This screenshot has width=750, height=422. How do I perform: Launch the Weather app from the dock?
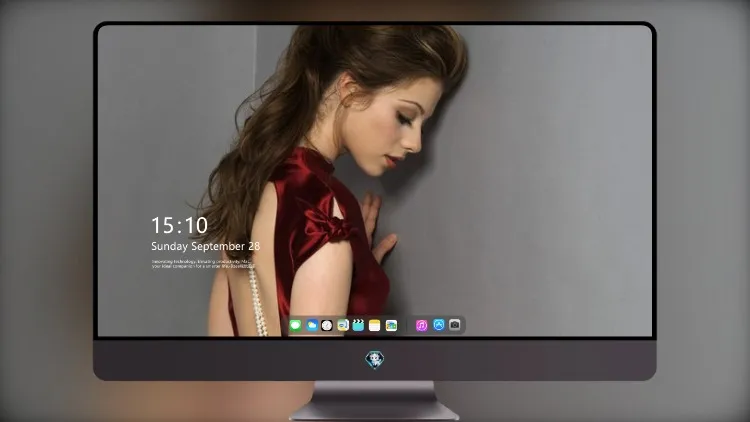click(312, 325)
